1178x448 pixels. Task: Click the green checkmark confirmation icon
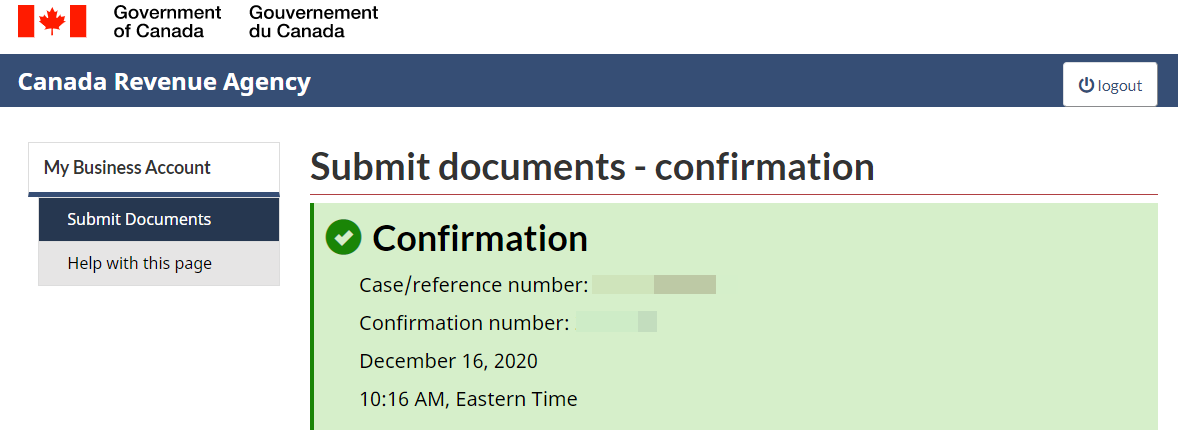pyautogui.click(x=343, y=237)
